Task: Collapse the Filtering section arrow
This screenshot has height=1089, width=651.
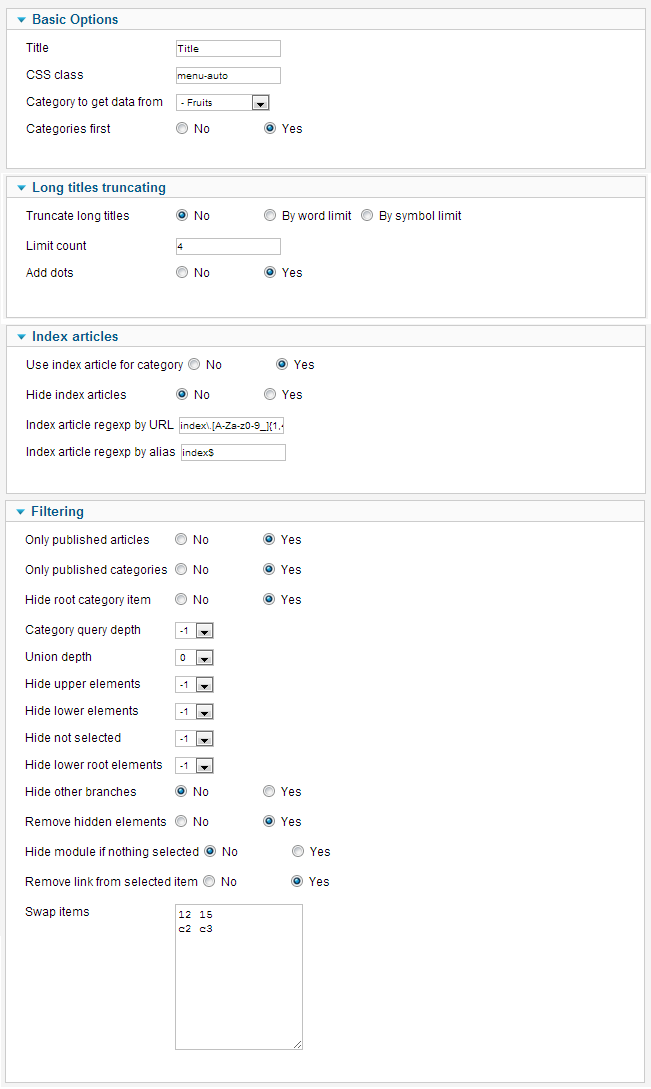Action: coord(21,512)
